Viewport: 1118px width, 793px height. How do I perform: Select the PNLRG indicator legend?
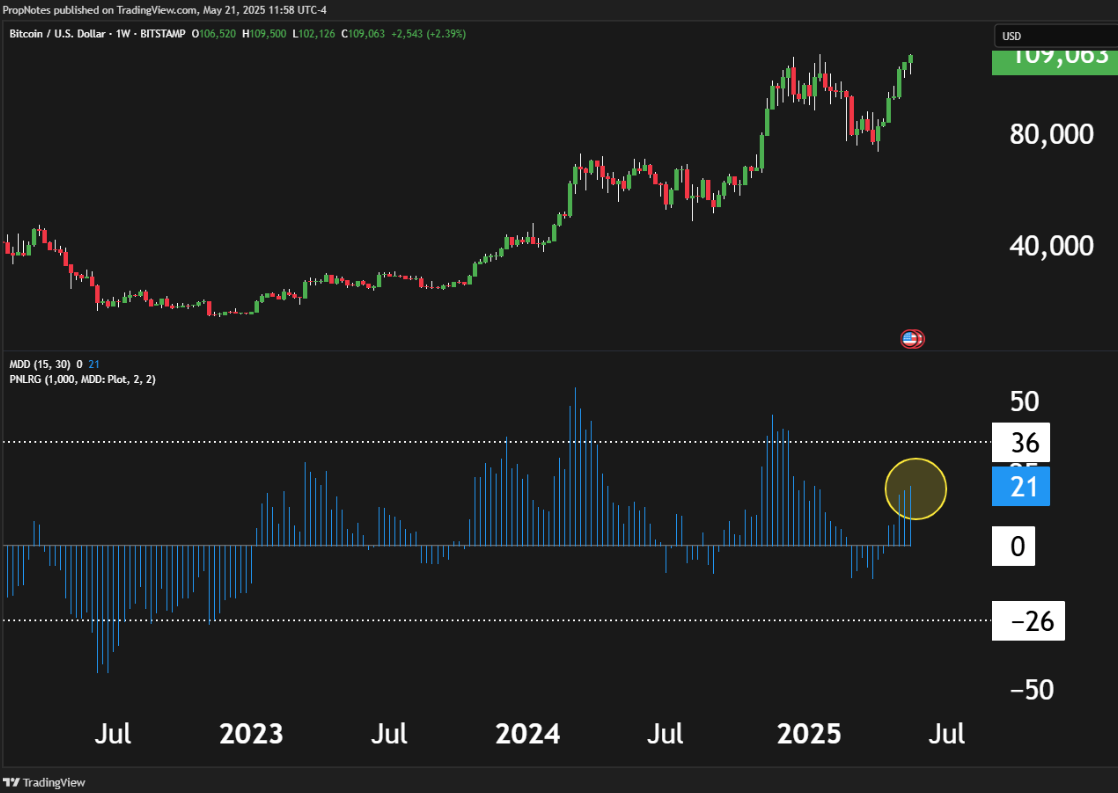pos(82,379)
